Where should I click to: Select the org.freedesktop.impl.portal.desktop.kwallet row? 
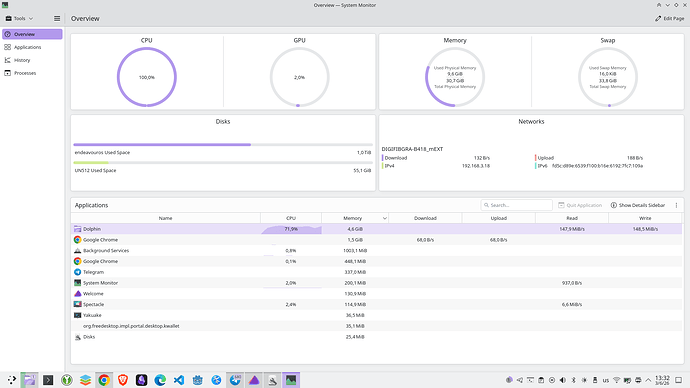click(x=377, y=326)
